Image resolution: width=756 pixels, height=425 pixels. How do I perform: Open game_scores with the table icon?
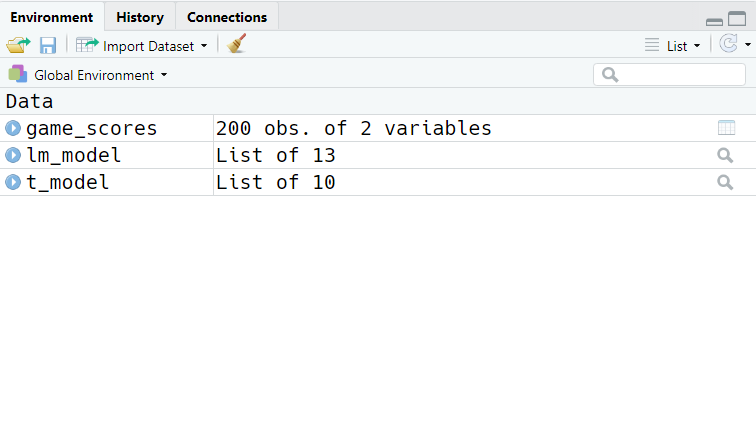[726, 128]
